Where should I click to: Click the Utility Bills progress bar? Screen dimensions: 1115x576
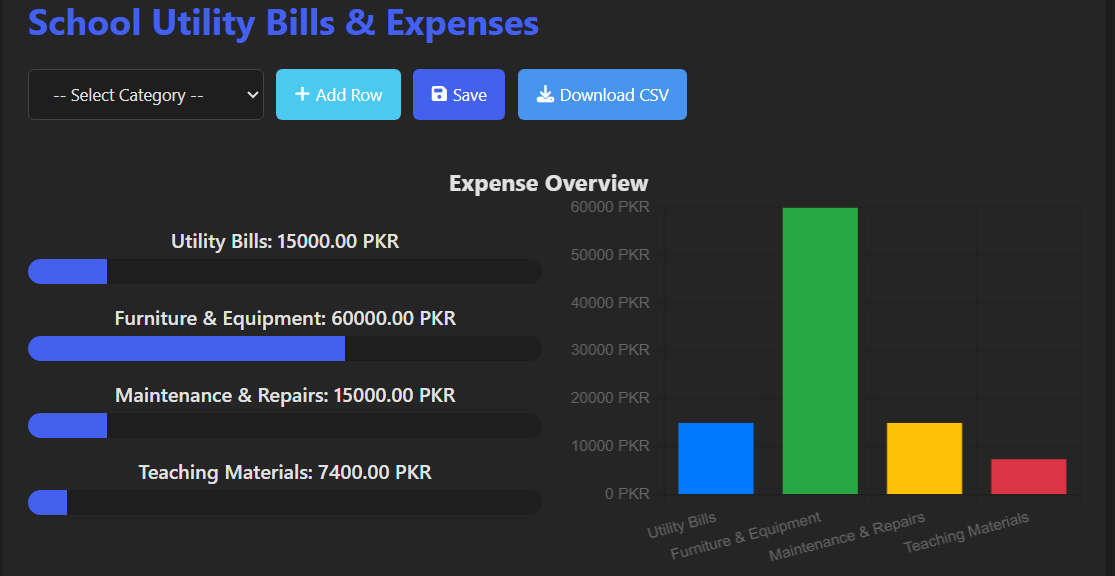point(285,272)
